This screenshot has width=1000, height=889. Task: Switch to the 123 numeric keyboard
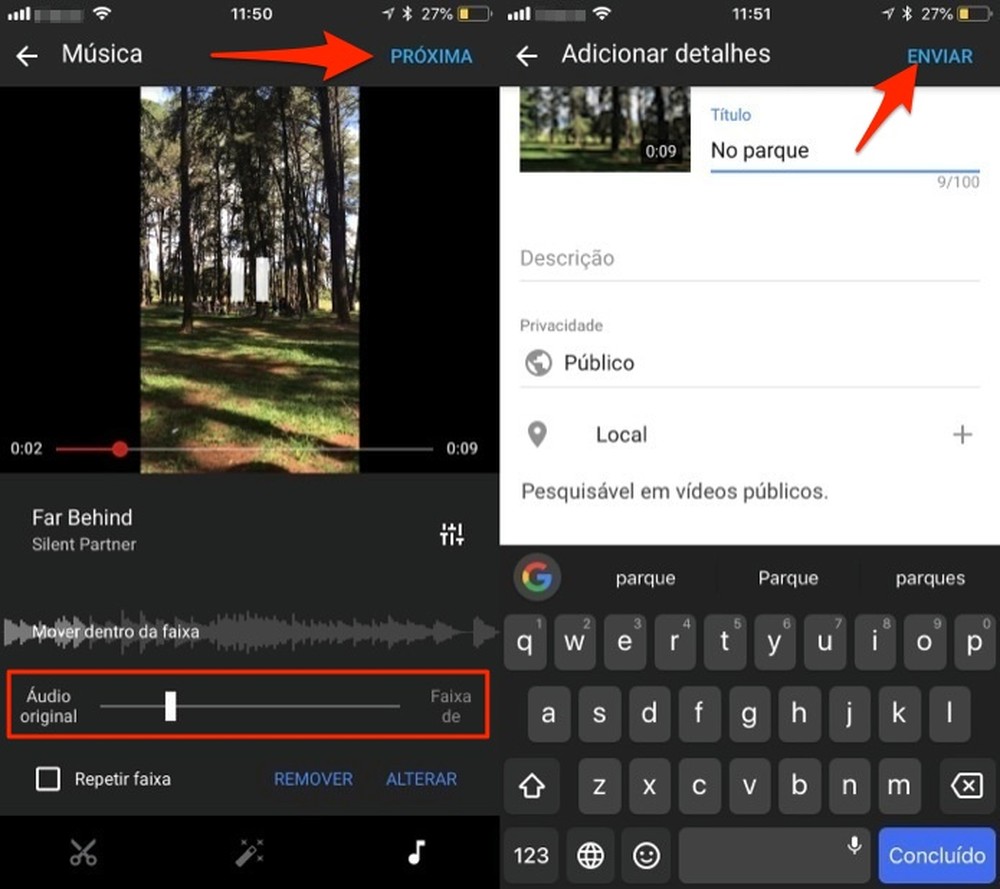click(x=531, y=855)
